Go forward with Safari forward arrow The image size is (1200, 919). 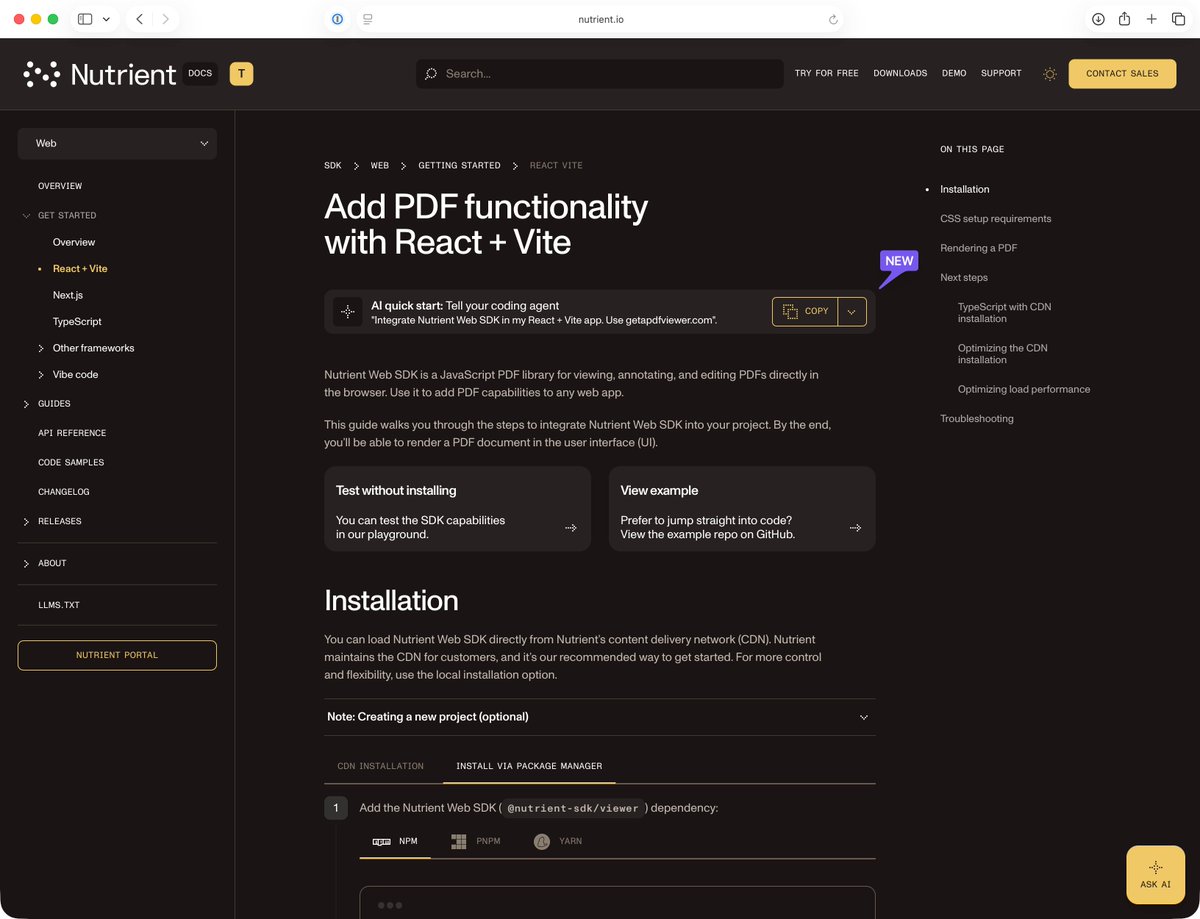point(166,19)
